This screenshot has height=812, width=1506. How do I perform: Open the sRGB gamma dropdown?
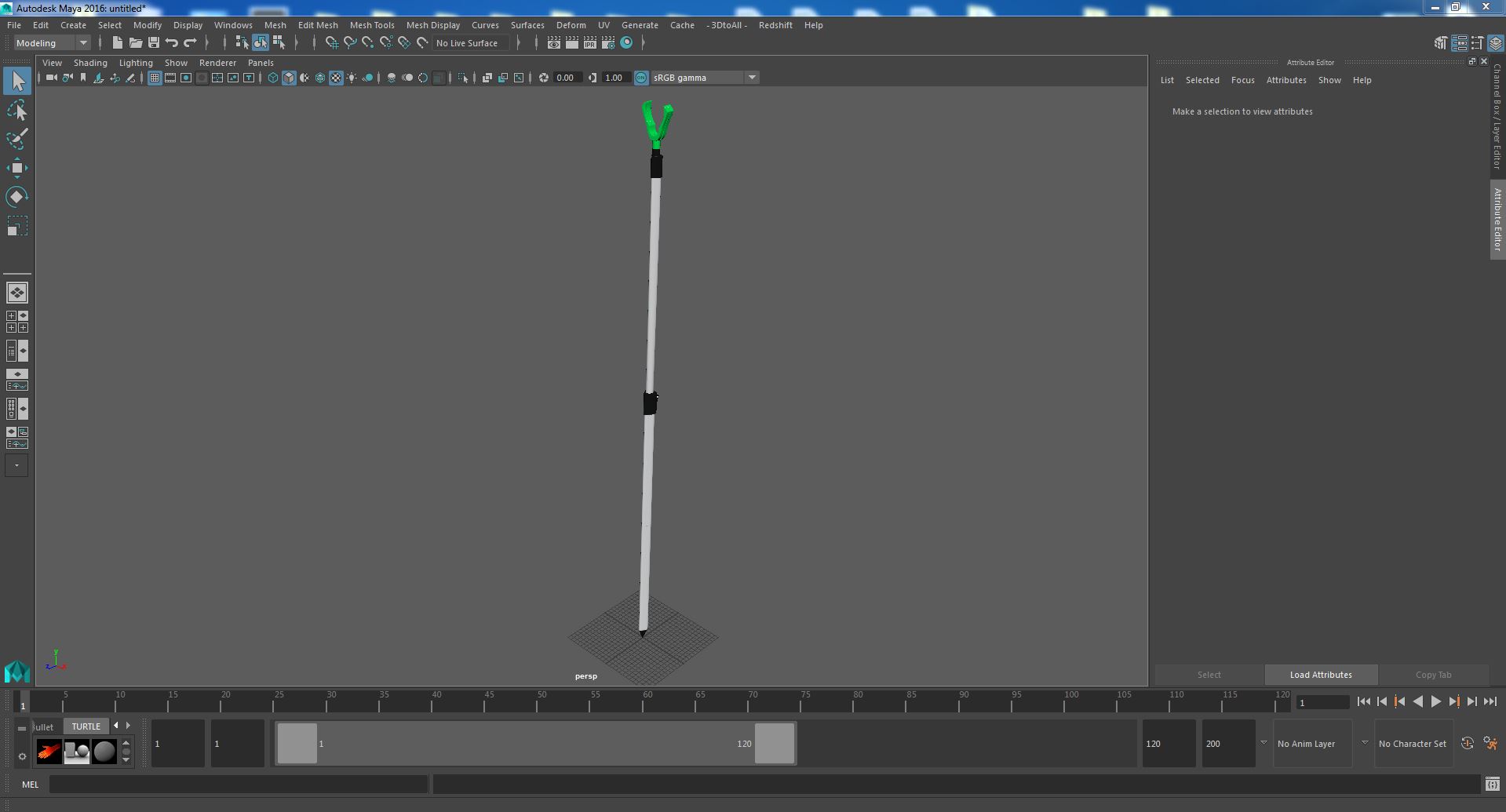(x=704, y=78)
